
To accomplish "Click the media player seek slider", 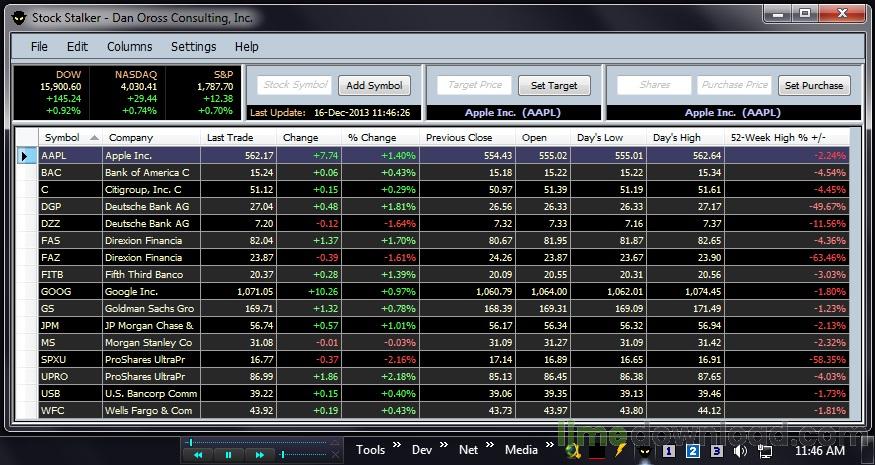I will tap(257, 443).
